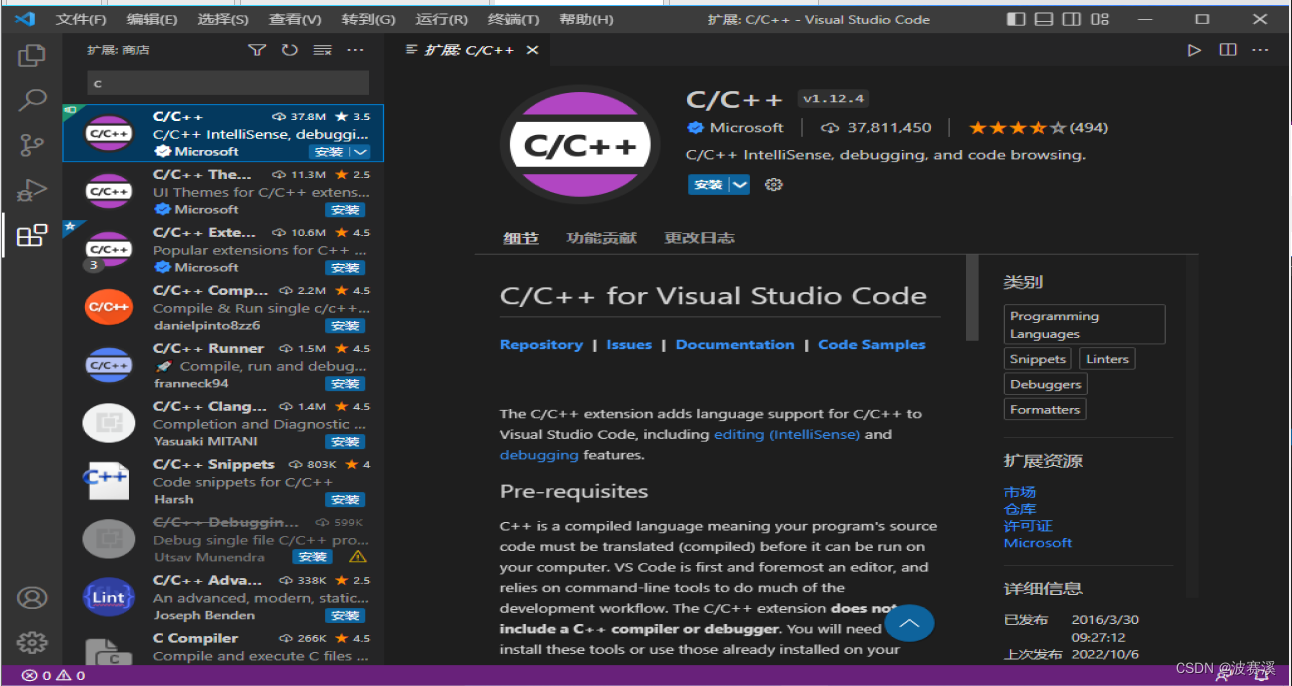Install the C/C++ Compile Run extension

pos(345,326)
